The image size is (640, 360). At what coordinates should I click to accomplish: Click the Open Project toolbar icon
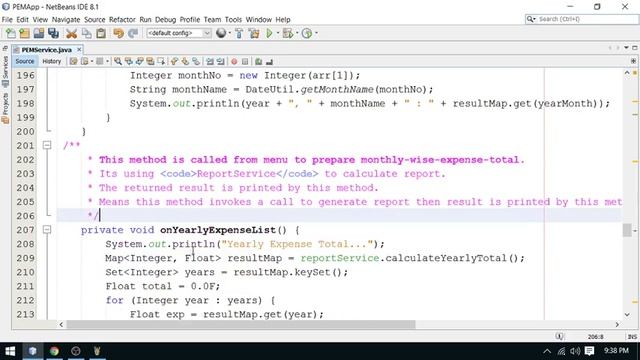(39, 33)
